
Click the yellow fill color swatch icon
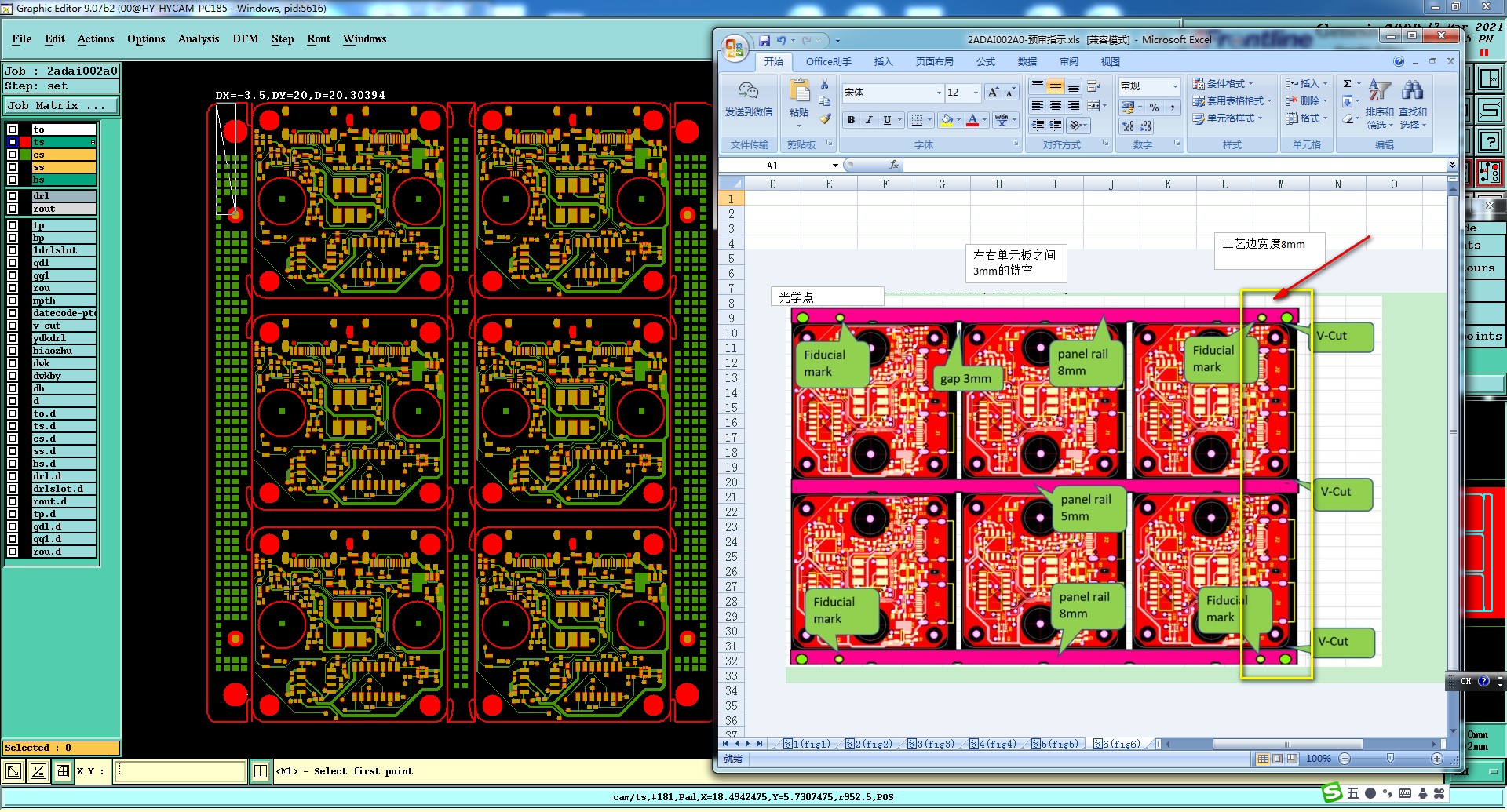pos(947,120)
